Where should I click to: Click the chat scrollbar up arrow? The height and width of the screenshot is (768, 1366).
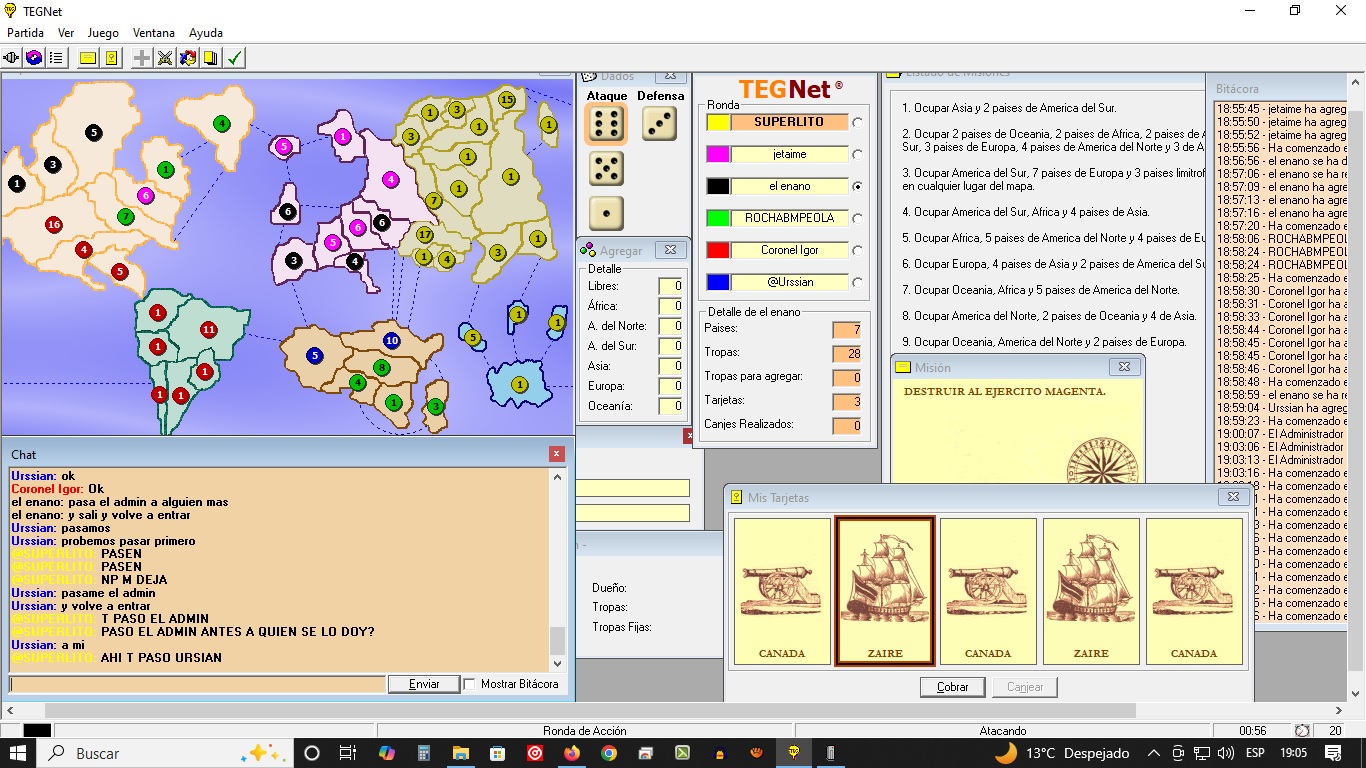558,477
